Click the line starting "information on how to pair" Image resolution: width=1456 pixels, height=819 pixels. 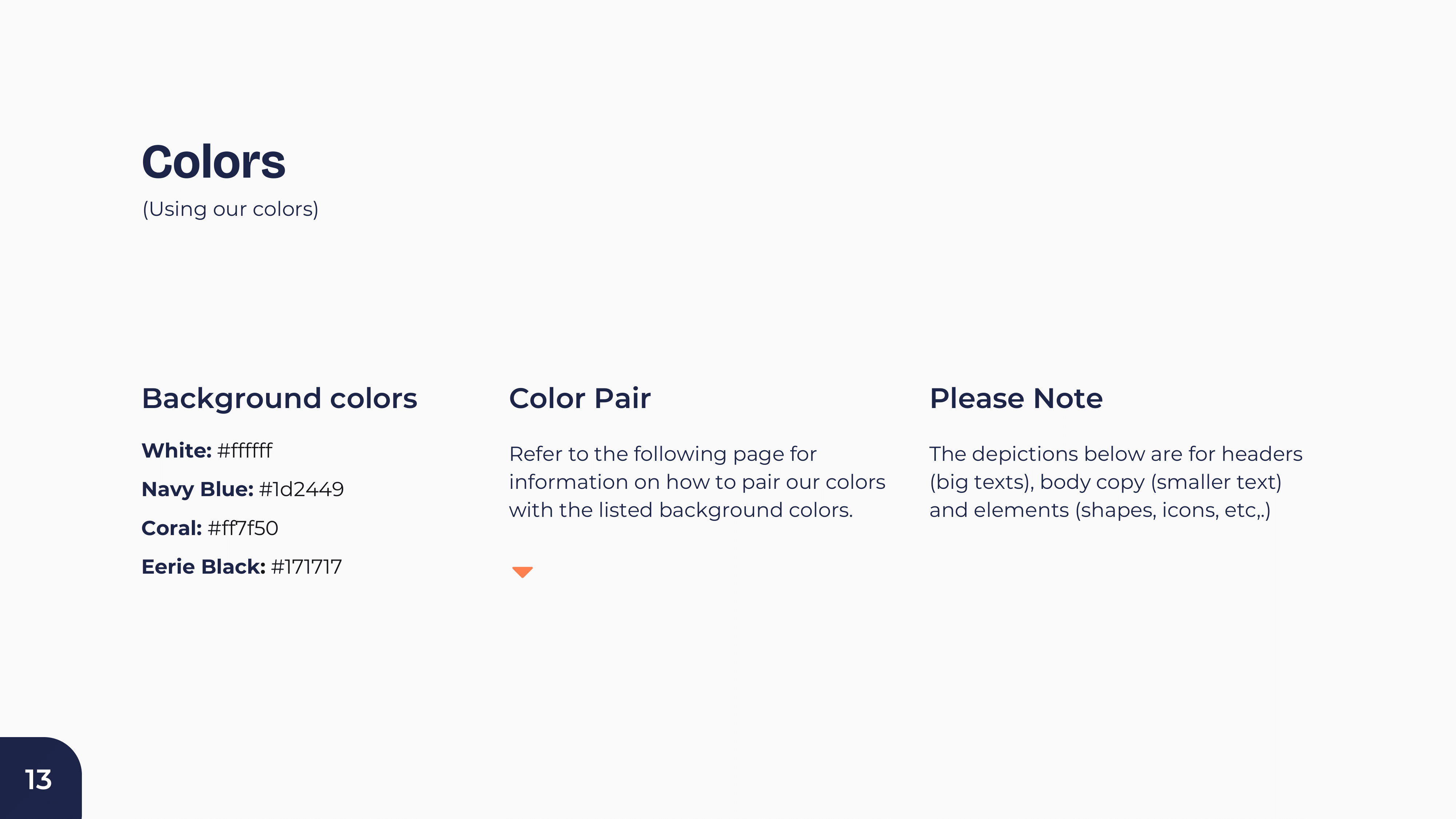click(x=697, y=482)
